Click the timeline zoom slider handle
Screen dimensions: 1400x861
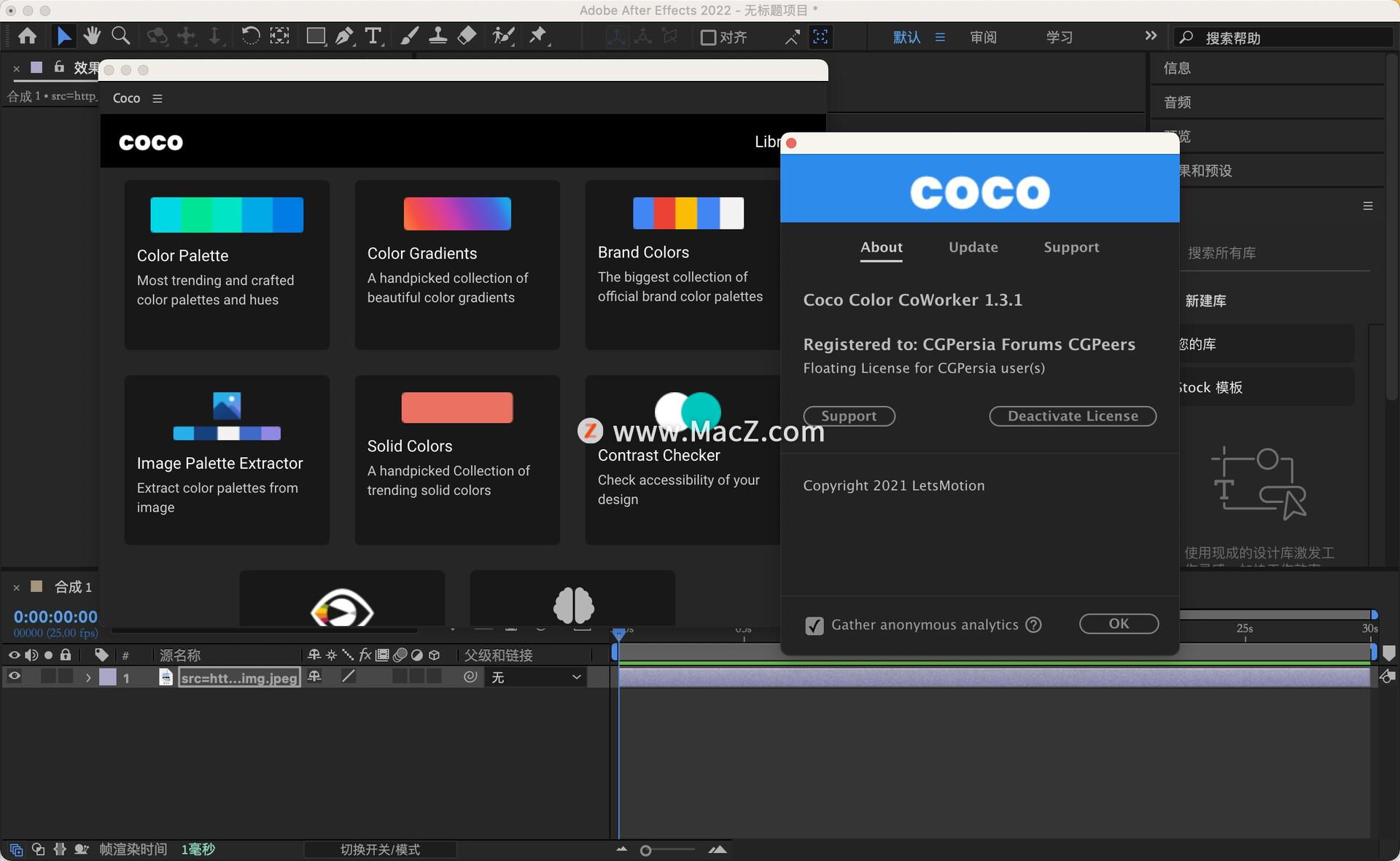tap(645, 850)
